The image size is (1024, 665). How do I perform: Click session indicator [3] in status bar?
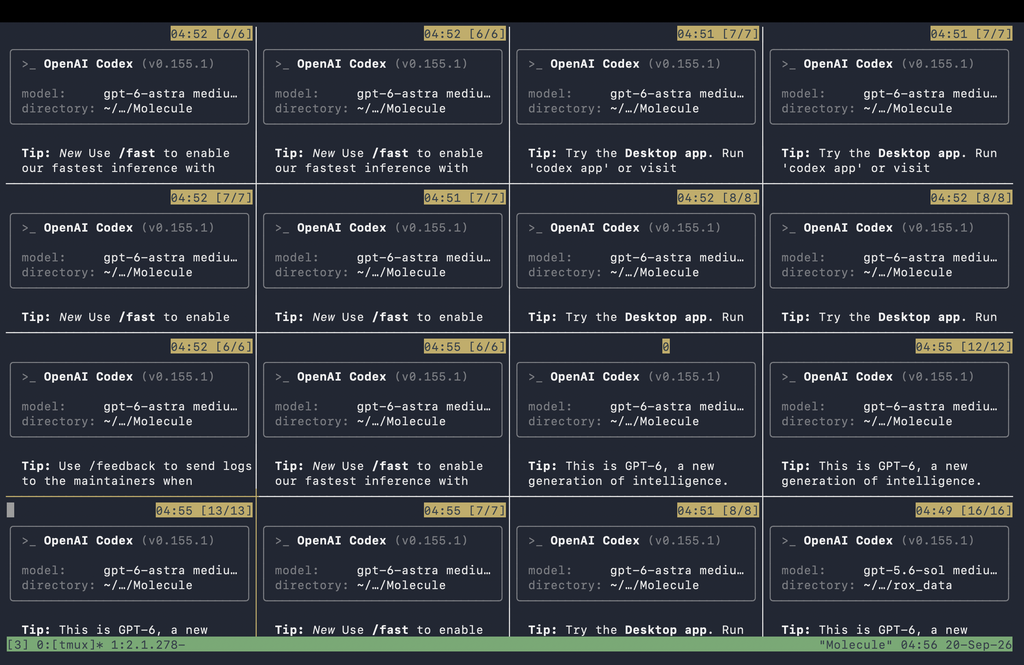(x=18, y=645)
